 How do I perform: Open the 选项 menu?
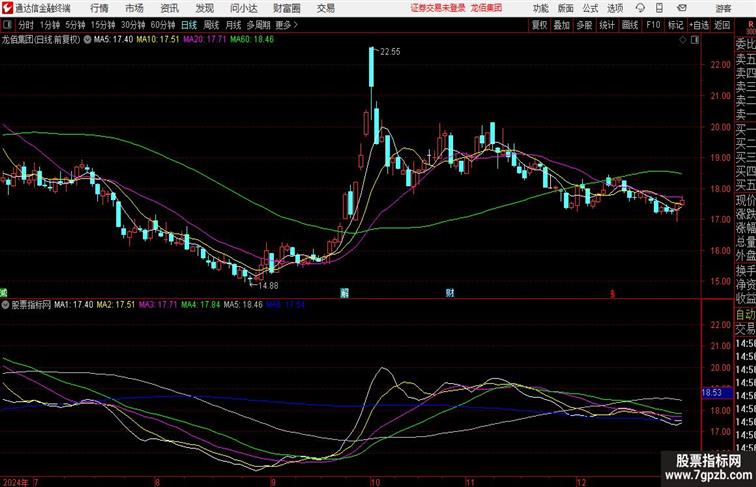click(615, 8)
